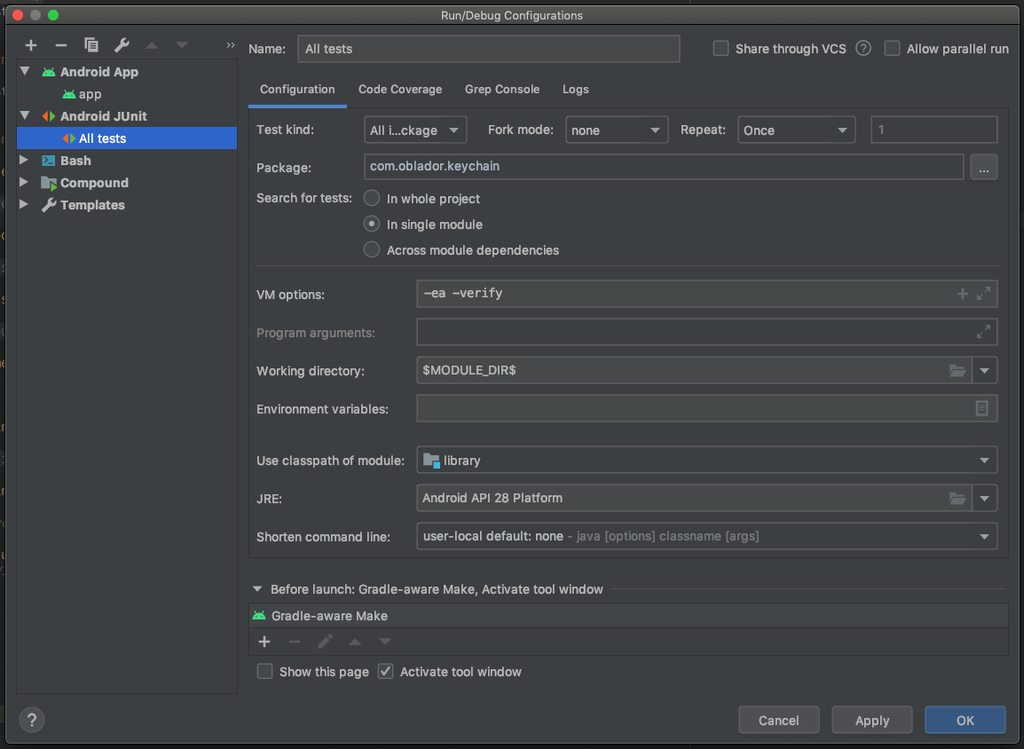This screenshot has width=1024, height=749.
Task: Focus the Package input field
Action: click(664, 167)
